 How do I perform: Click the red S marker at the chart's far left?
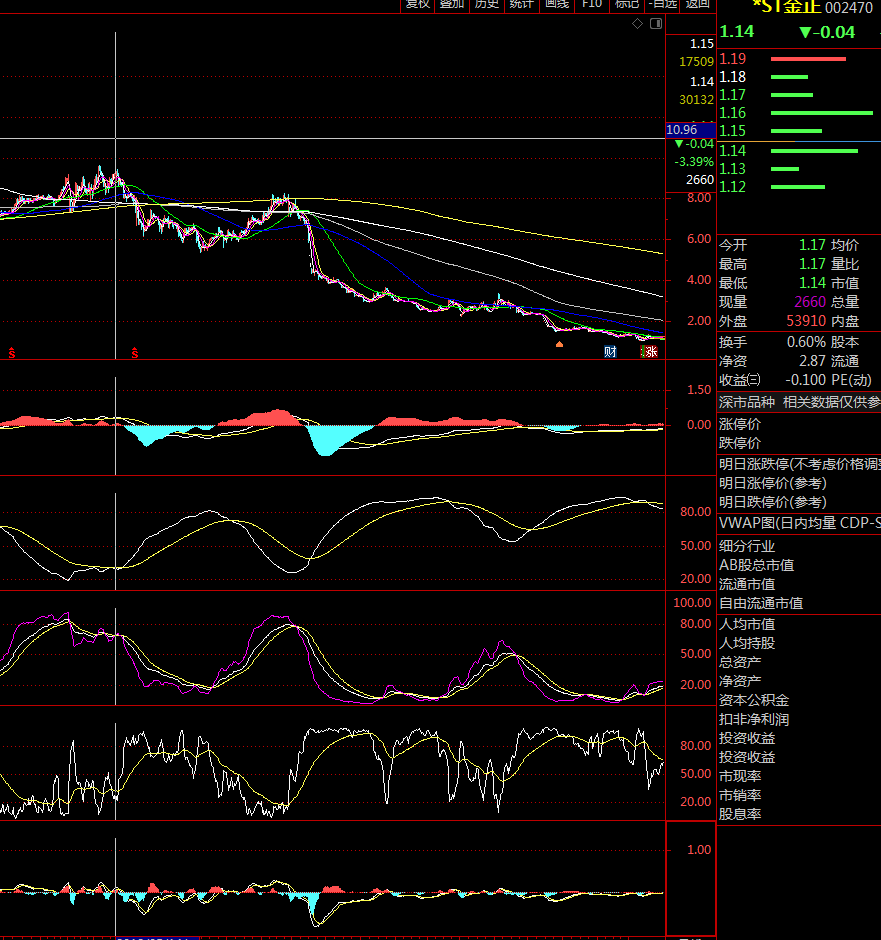[x=12, y=352]
